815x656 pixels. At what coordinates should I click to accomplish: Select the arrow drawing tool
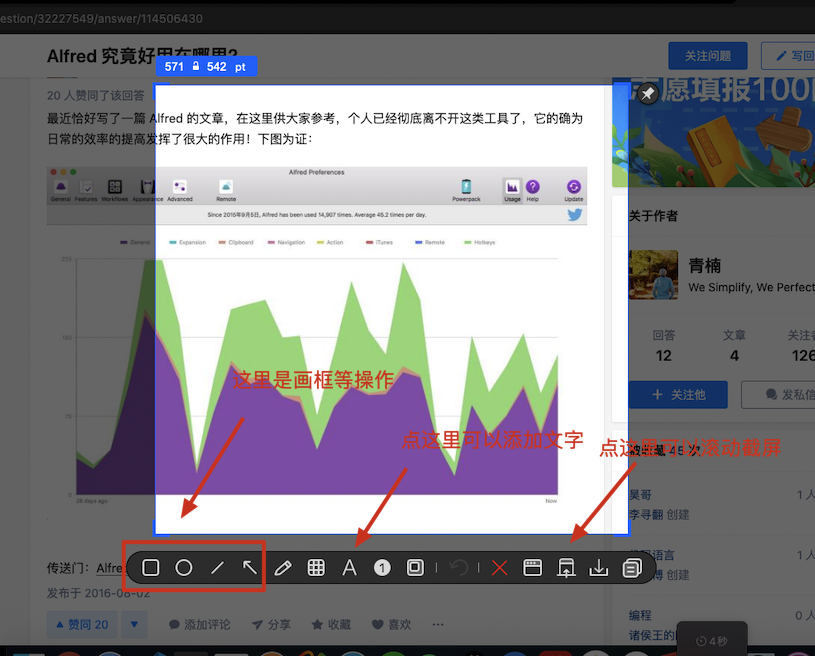click(250, 568)
